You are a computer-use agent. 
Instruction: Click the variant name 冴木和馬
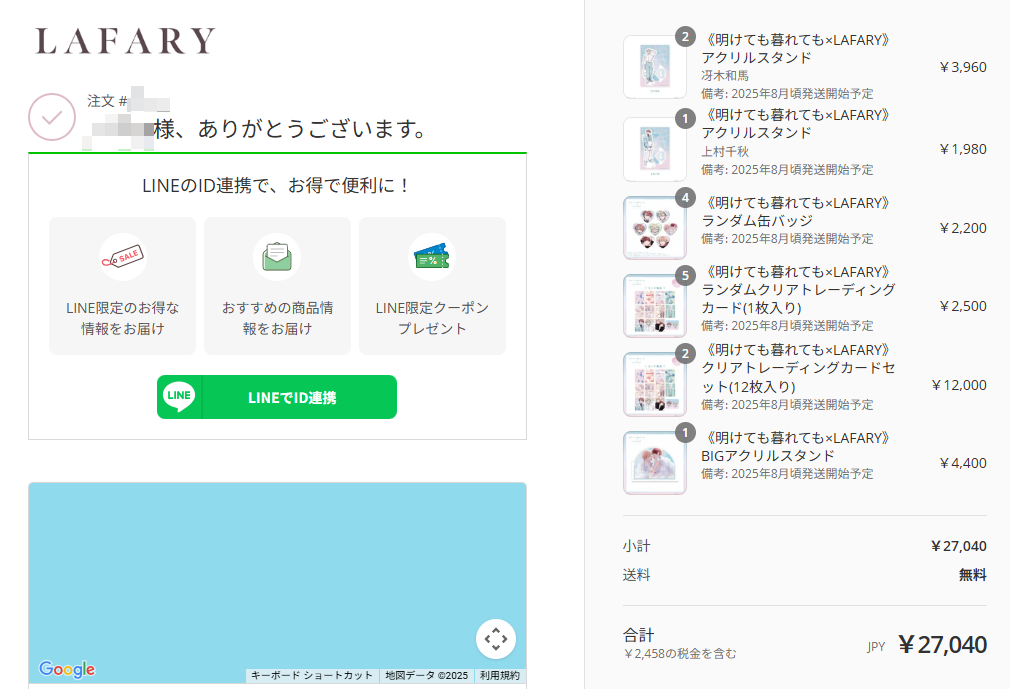(725, 75)
